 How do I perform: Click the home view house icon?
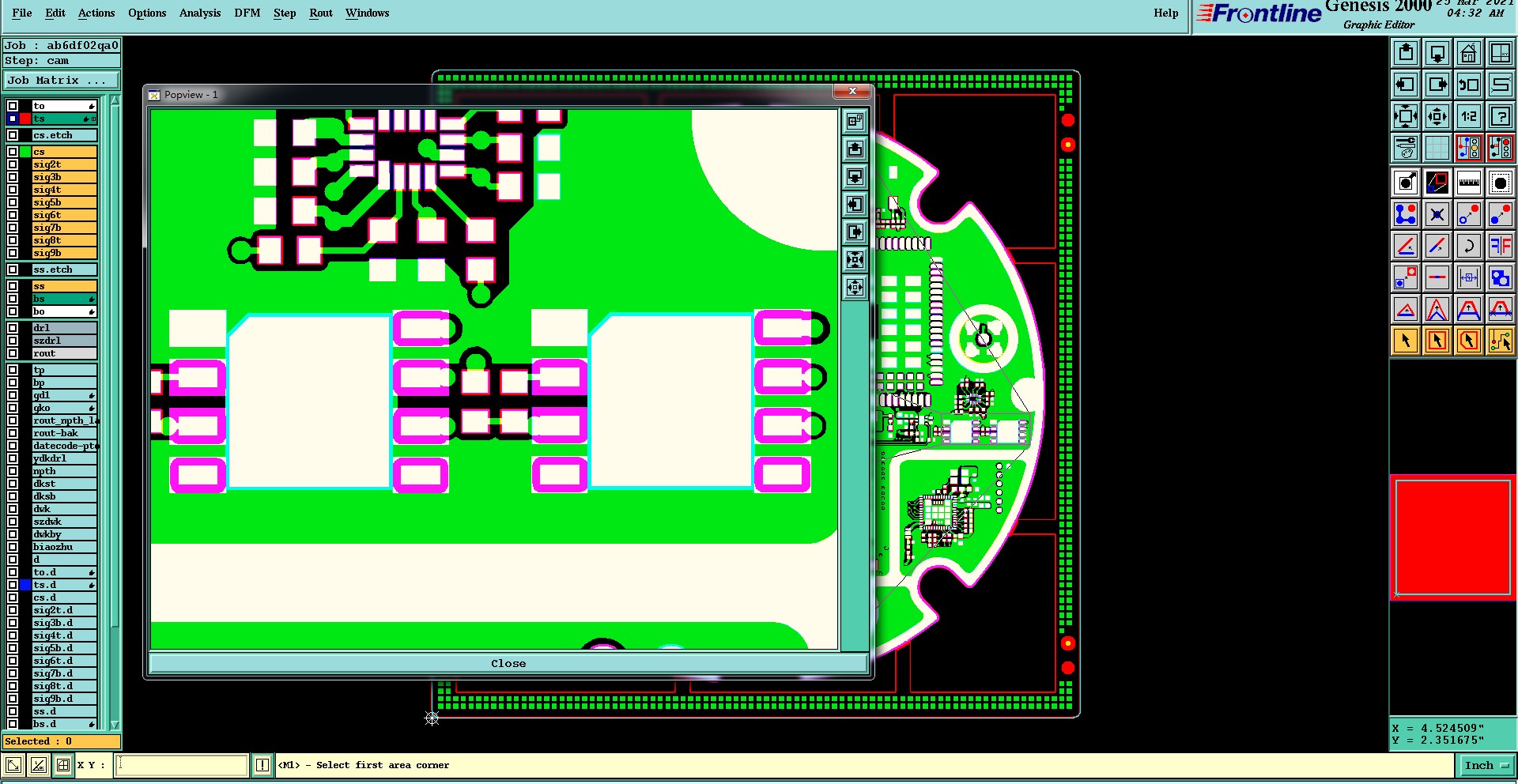pyautogui.click(x=1469, y=53)
